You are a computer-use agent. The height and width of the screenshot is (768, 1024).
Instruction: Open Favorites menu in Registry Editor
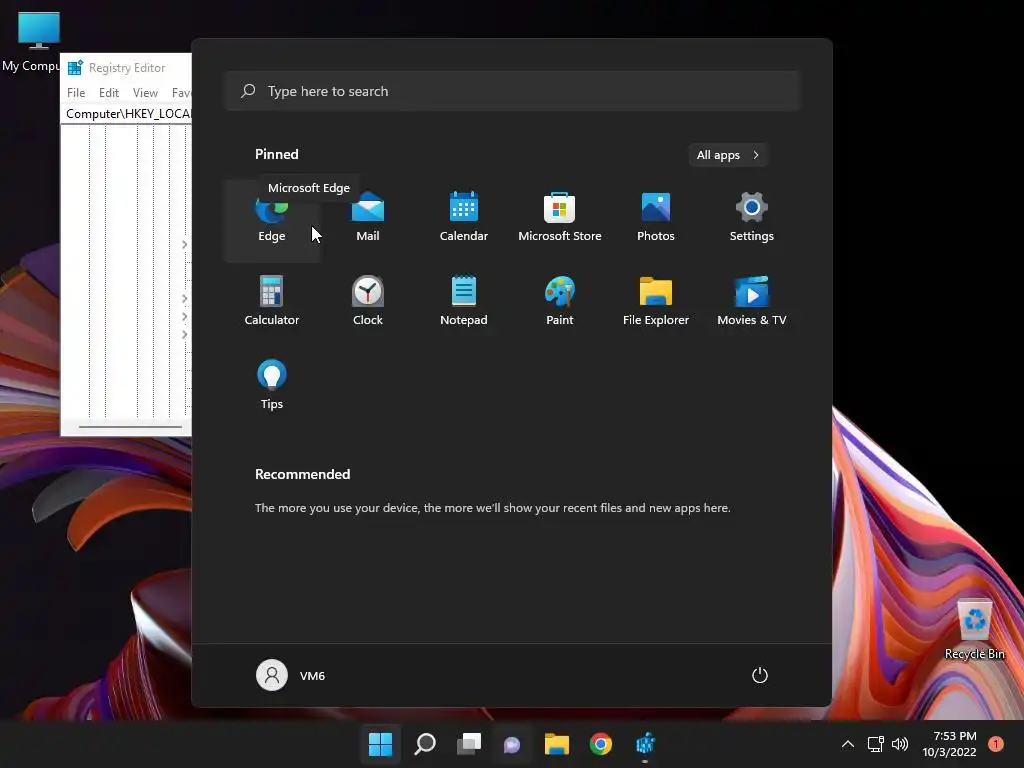[x=181, y=93]
